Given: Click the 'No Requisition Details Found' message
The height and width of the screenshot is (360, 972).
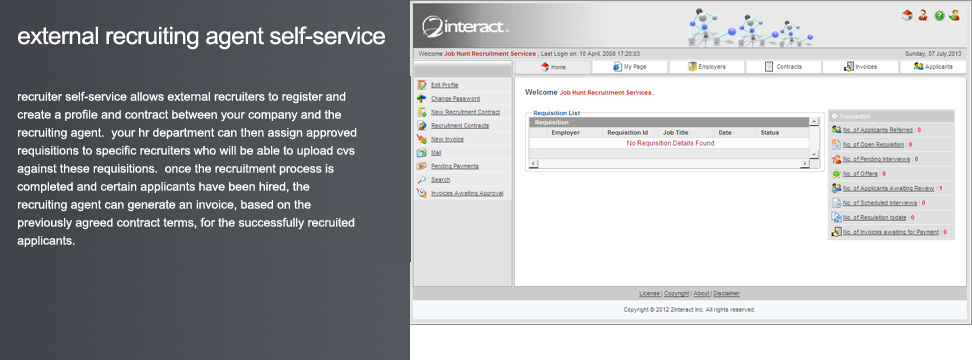Looking at the screenshot, I should coord(670,143).
